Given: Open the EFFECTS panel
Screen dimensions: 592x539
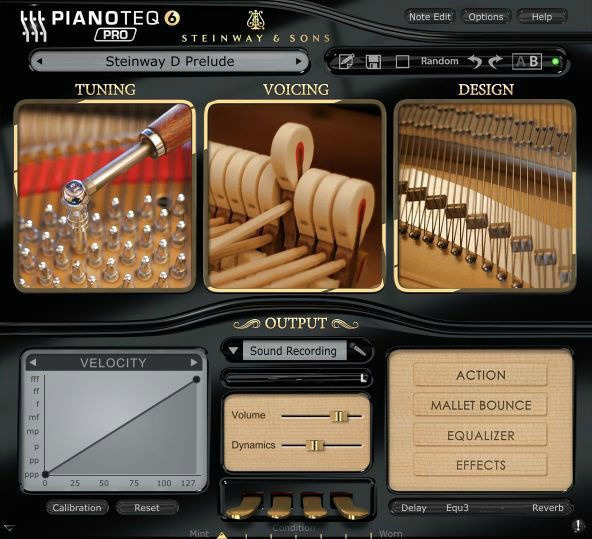Looking at the screenshot, I should point(480,465).
